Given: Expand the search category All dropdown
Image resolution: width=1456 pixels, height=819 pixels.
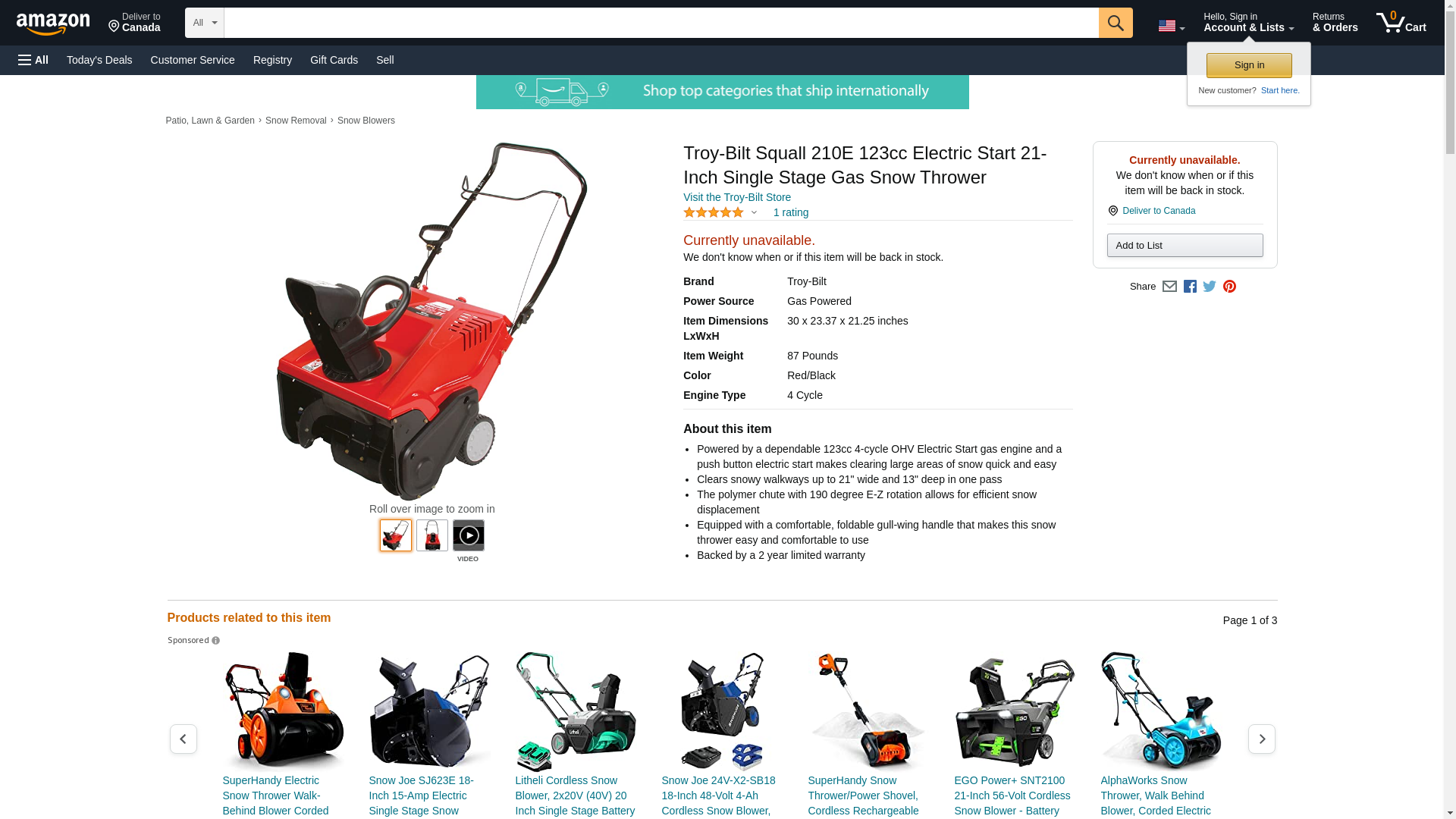Looking at the screenshot, I should (x=205, y=23).
